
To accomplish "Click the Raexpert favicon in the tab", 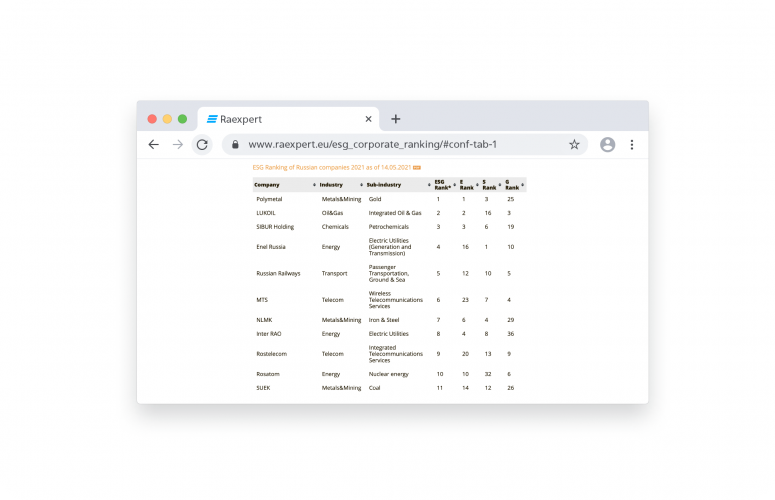I will 212,119.
